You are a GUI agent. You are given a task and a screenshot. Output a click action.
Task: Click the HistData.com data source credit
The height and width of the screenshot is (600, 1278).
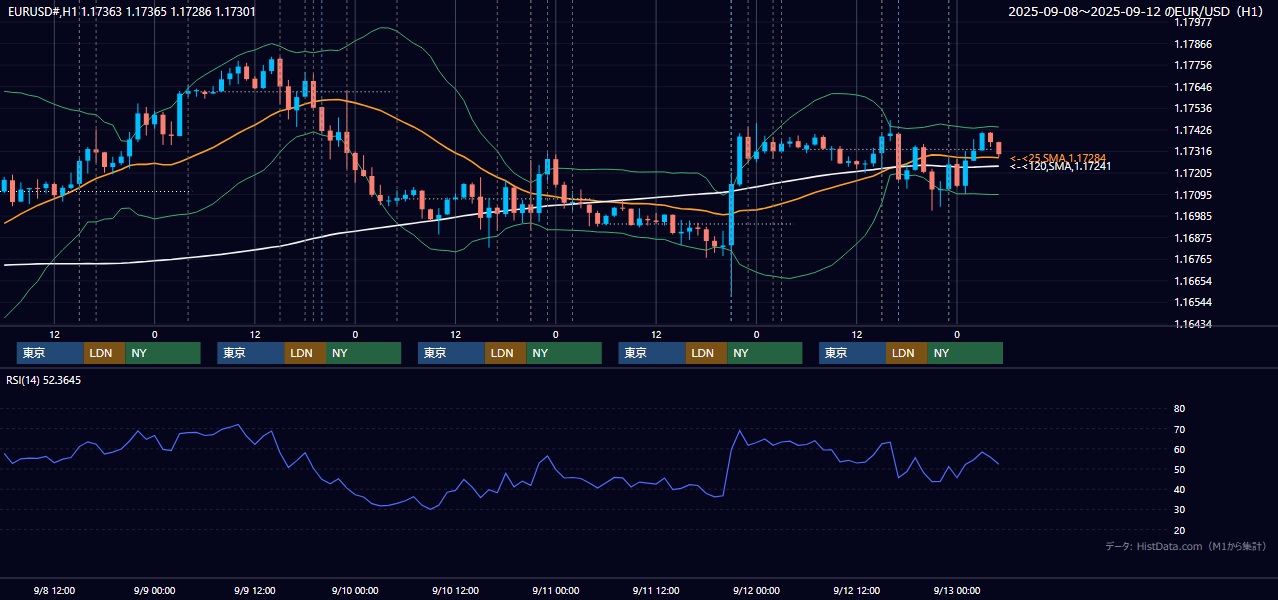1186,546
